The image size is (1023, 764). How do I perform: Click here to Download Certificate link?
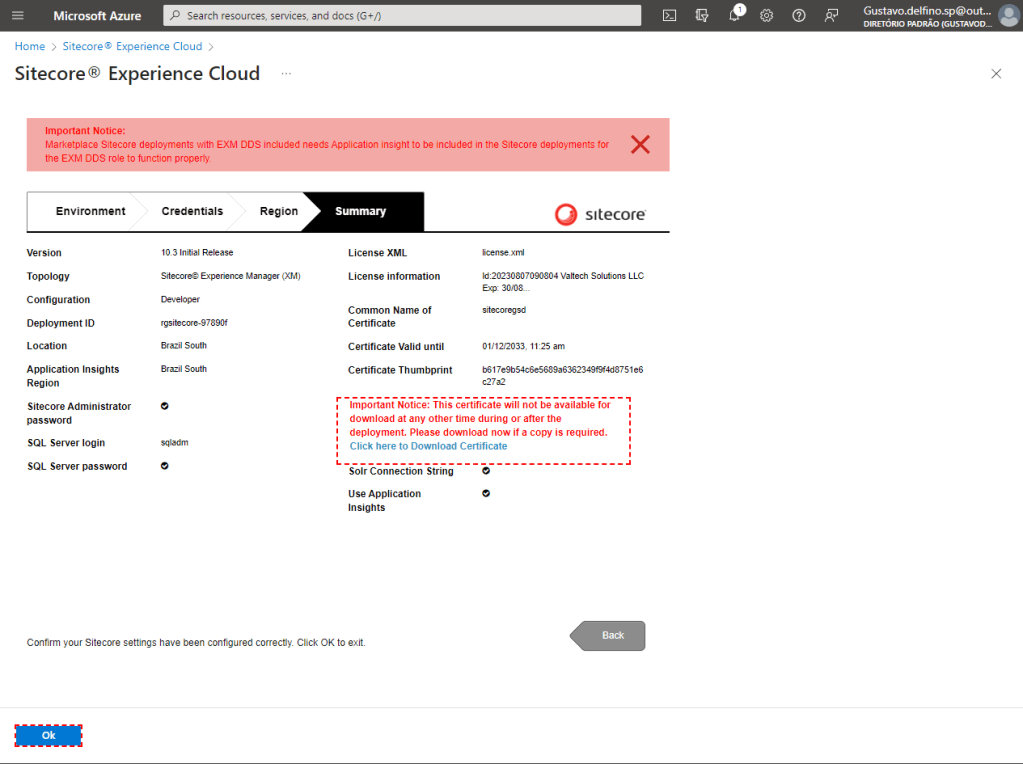coord(428,446)
